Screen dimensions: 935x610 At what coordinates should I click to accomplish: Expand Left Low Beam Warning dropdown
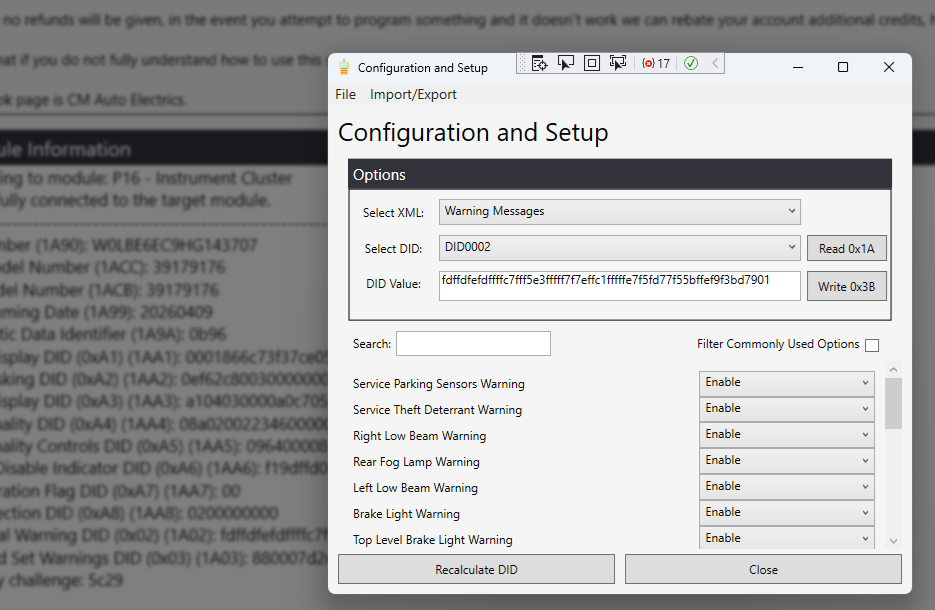[x=787, y=487]
